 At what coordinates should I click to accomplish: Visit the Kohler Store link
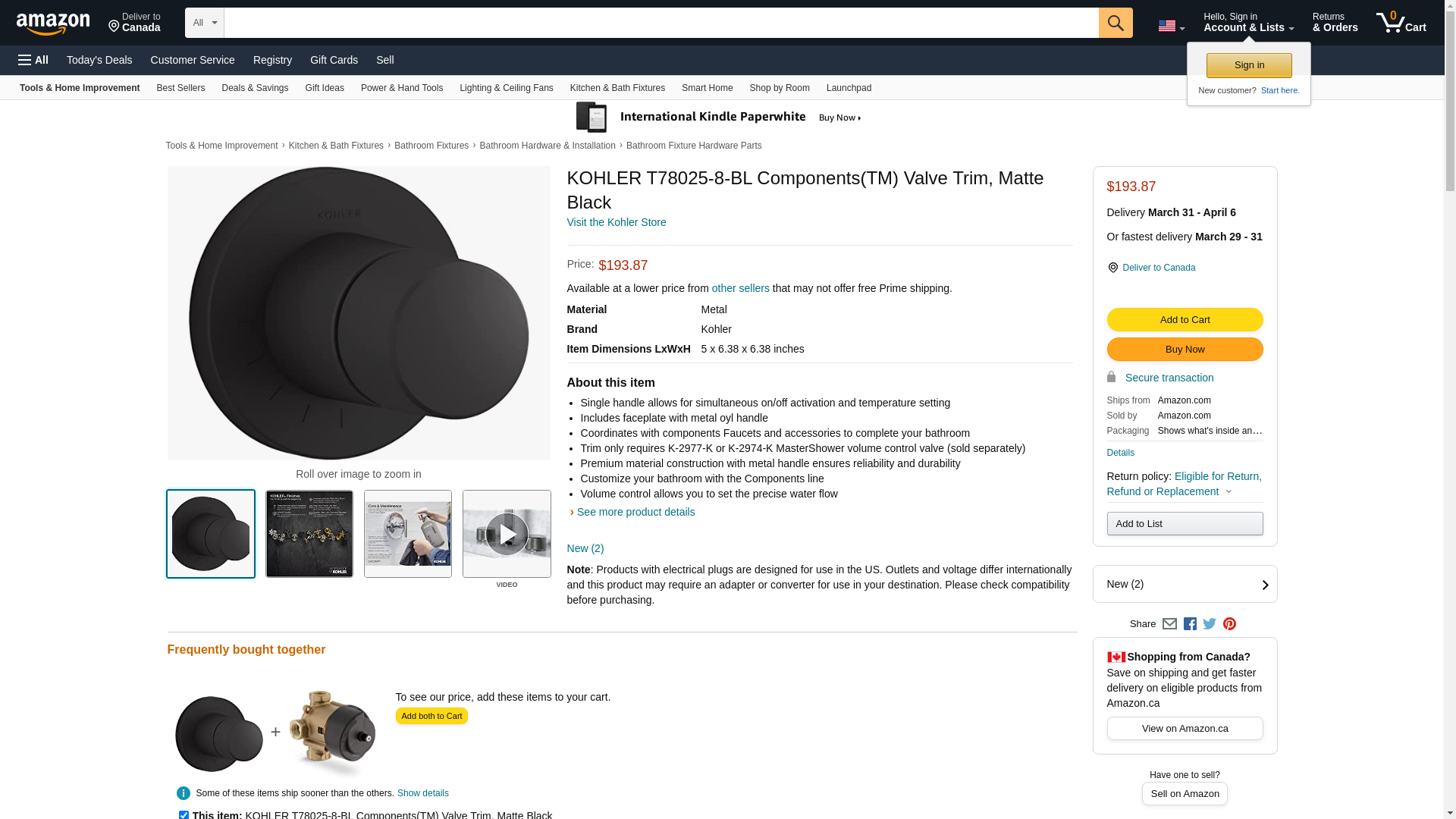pos(616,222)
